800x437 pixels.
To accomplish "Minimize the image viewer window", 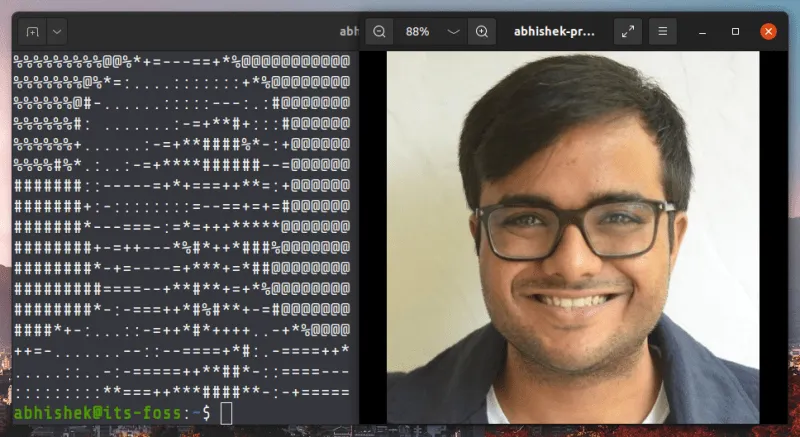I will pyautogui.click(x=703, y=31).
